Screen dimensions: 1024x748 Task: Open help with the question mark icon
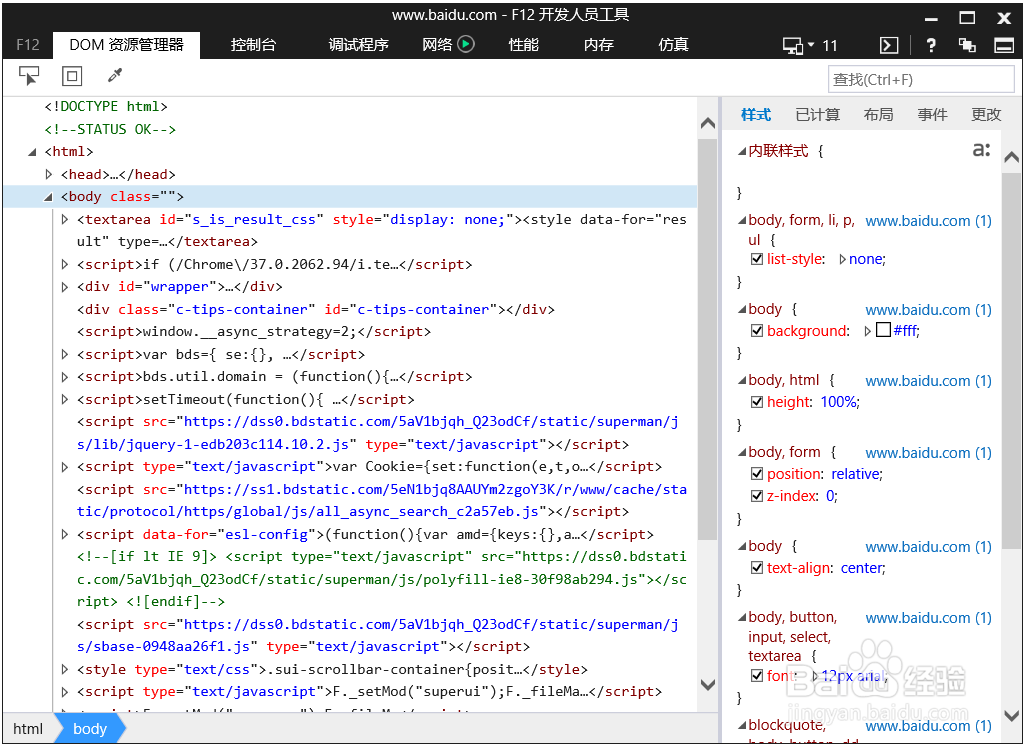931,45
